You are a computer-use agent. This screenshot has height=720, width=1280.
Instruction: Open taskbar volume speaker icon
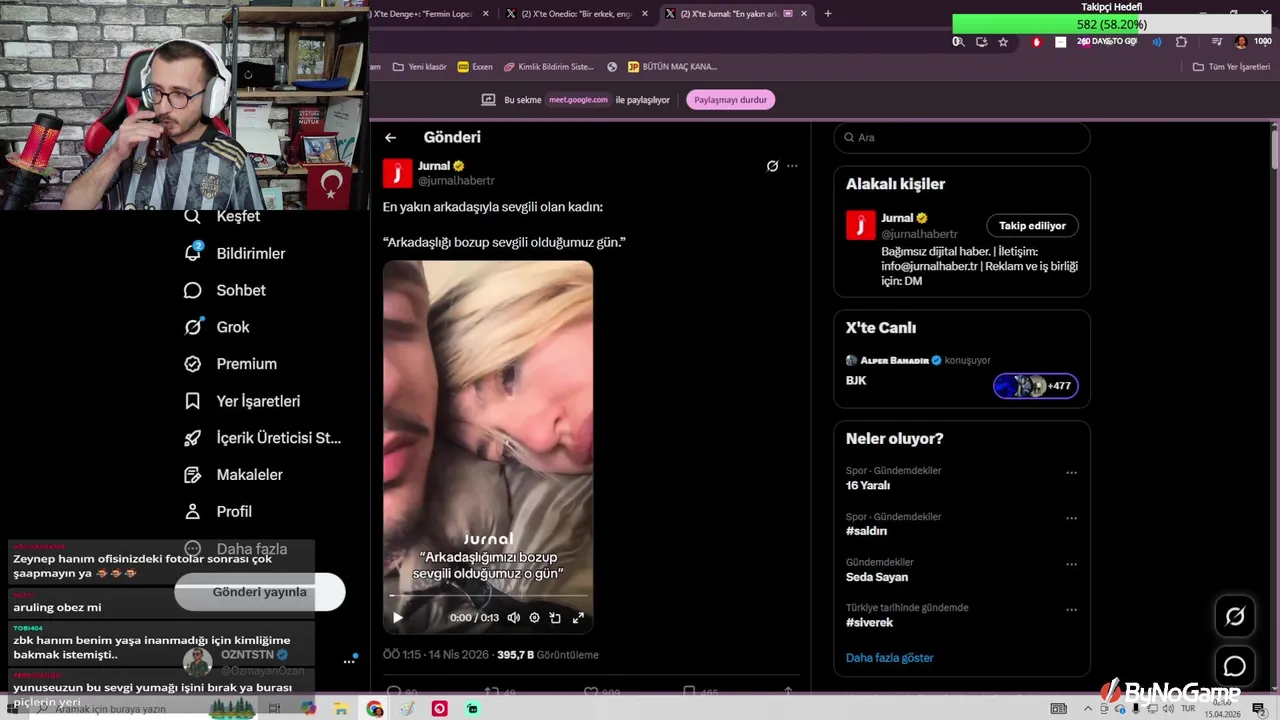point(1167,709)
